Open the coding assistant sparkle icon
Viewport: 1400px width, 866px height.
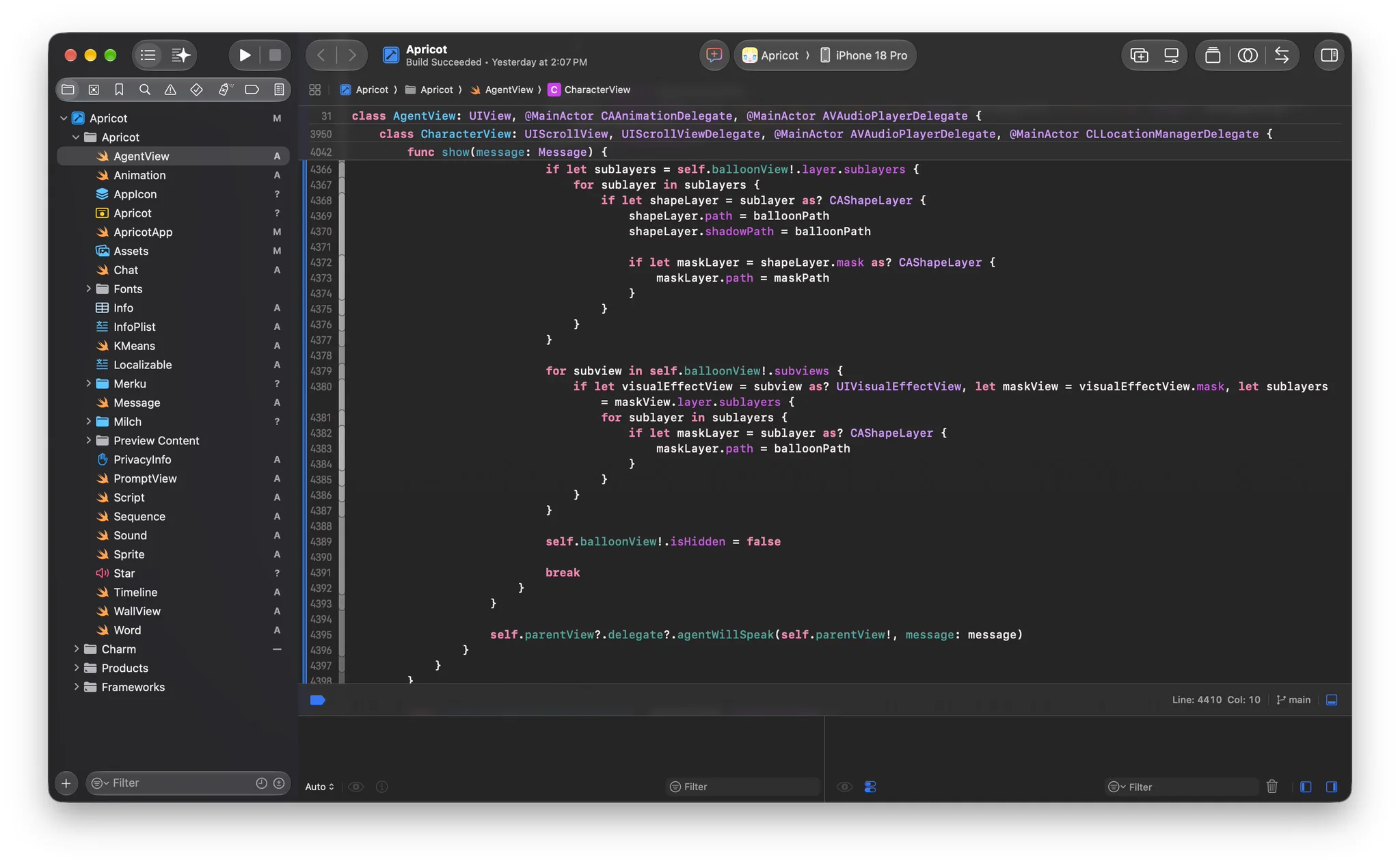180,55
